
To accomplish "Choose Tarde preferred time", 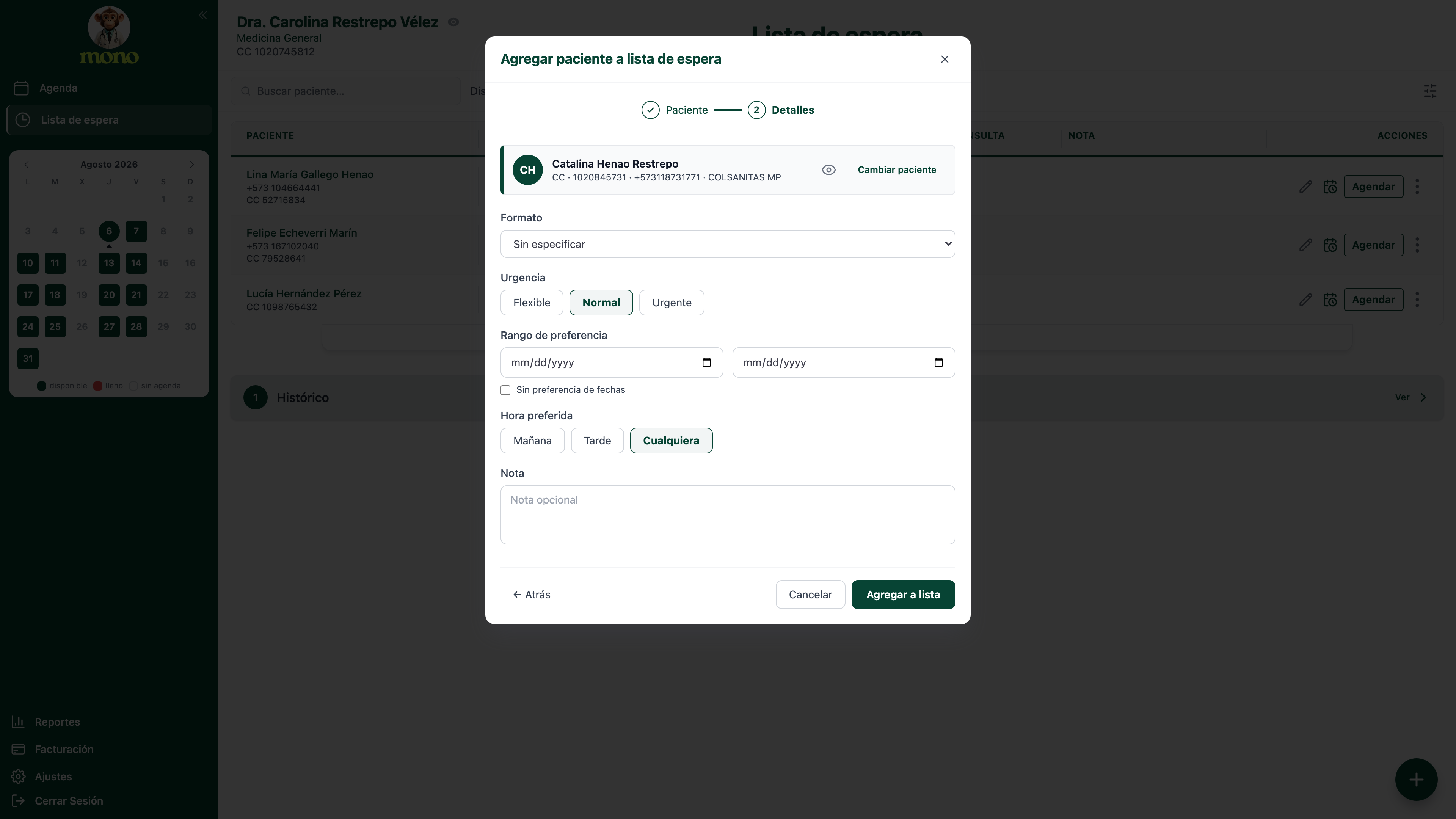I will point(597,440).
